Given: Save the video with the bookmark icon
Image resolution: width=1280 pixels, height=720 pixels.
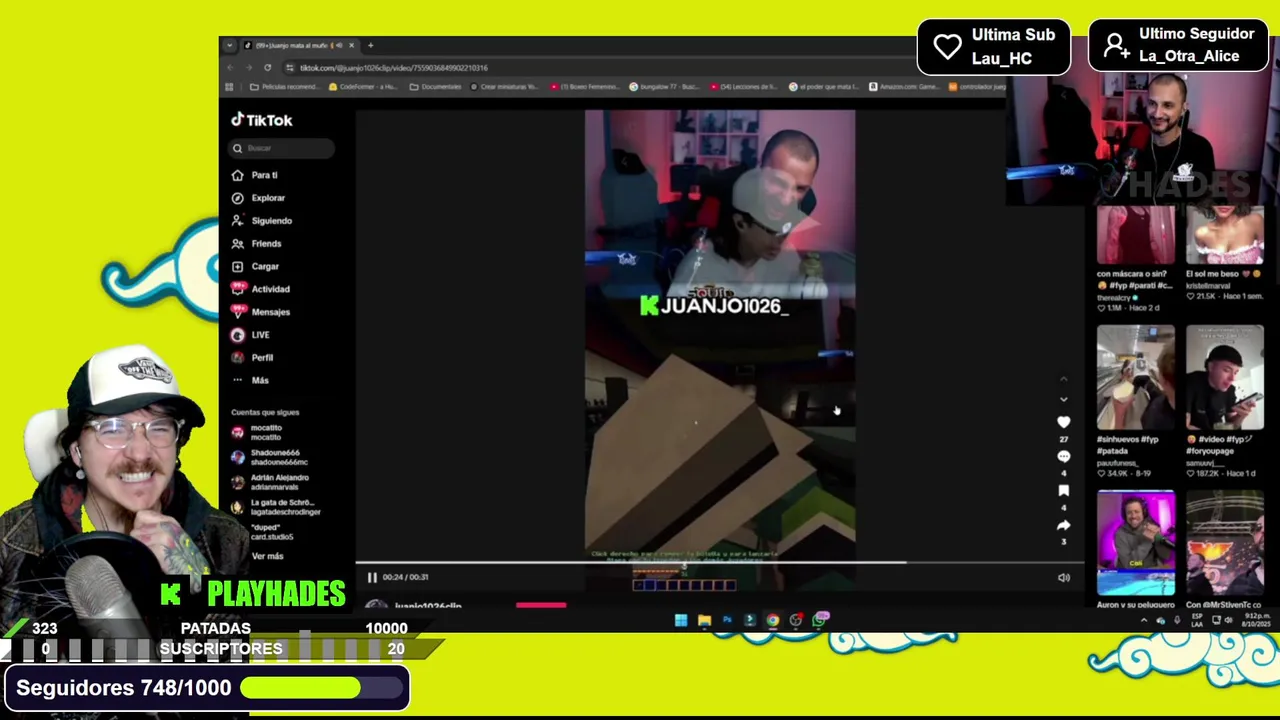Looking at the screenshot, I should pyautogui.click(x=1064, y=490).
